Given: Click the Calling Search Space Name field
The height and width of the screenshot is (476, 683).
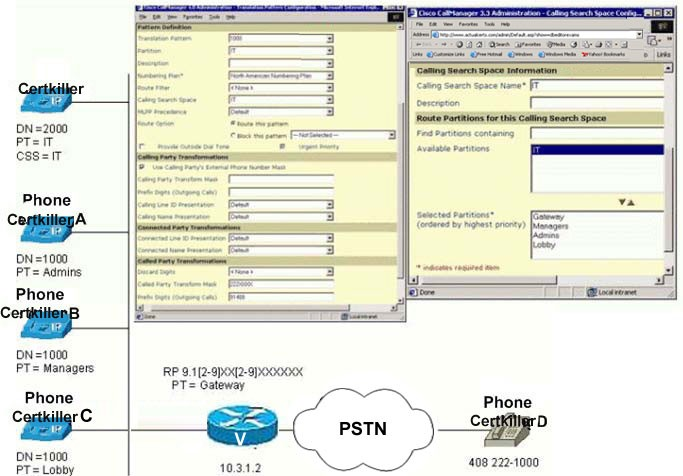Looking at the screenshot, I should [597, 86].
